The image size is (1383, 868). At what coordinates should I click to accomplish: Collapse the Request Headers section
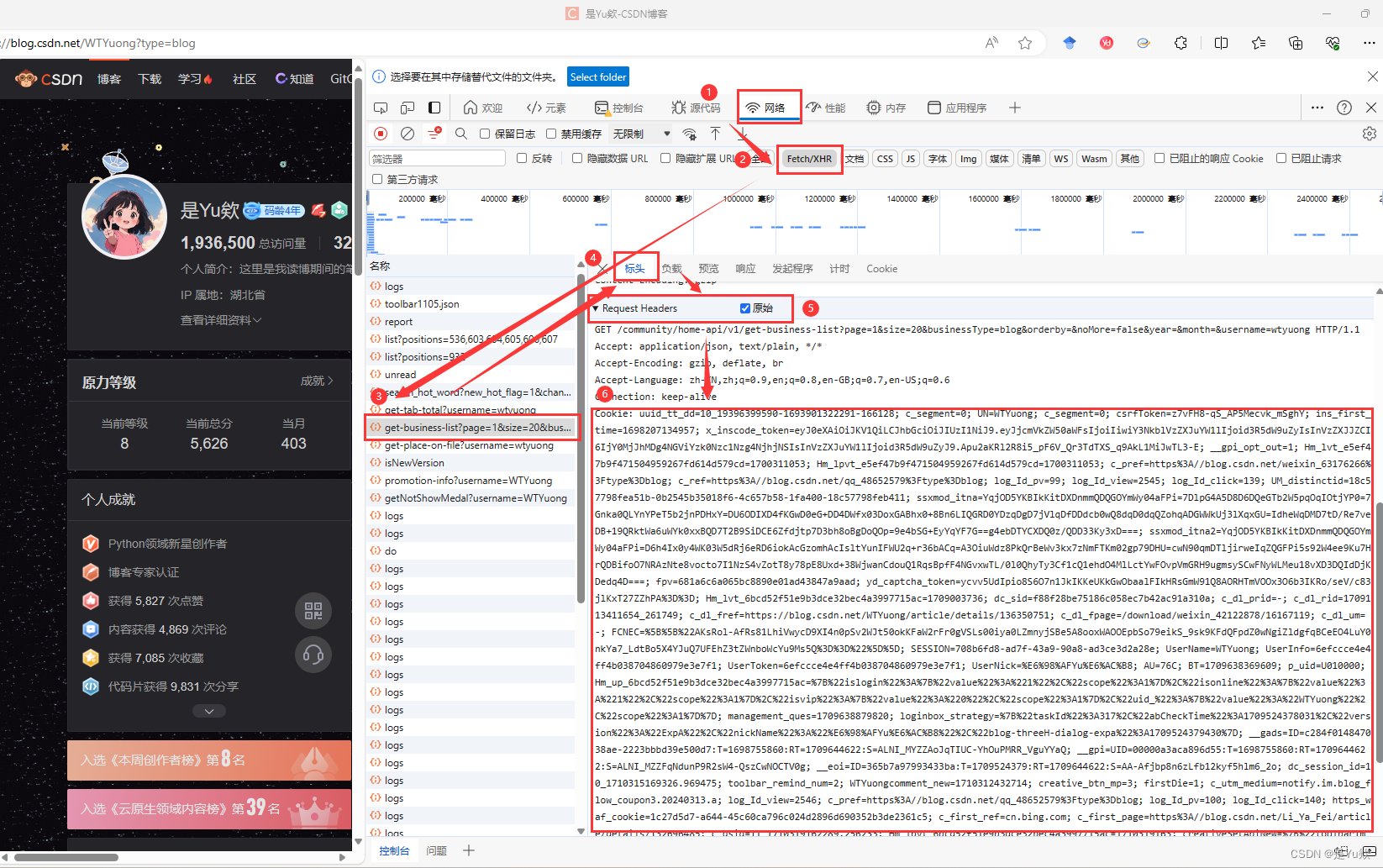596,308
